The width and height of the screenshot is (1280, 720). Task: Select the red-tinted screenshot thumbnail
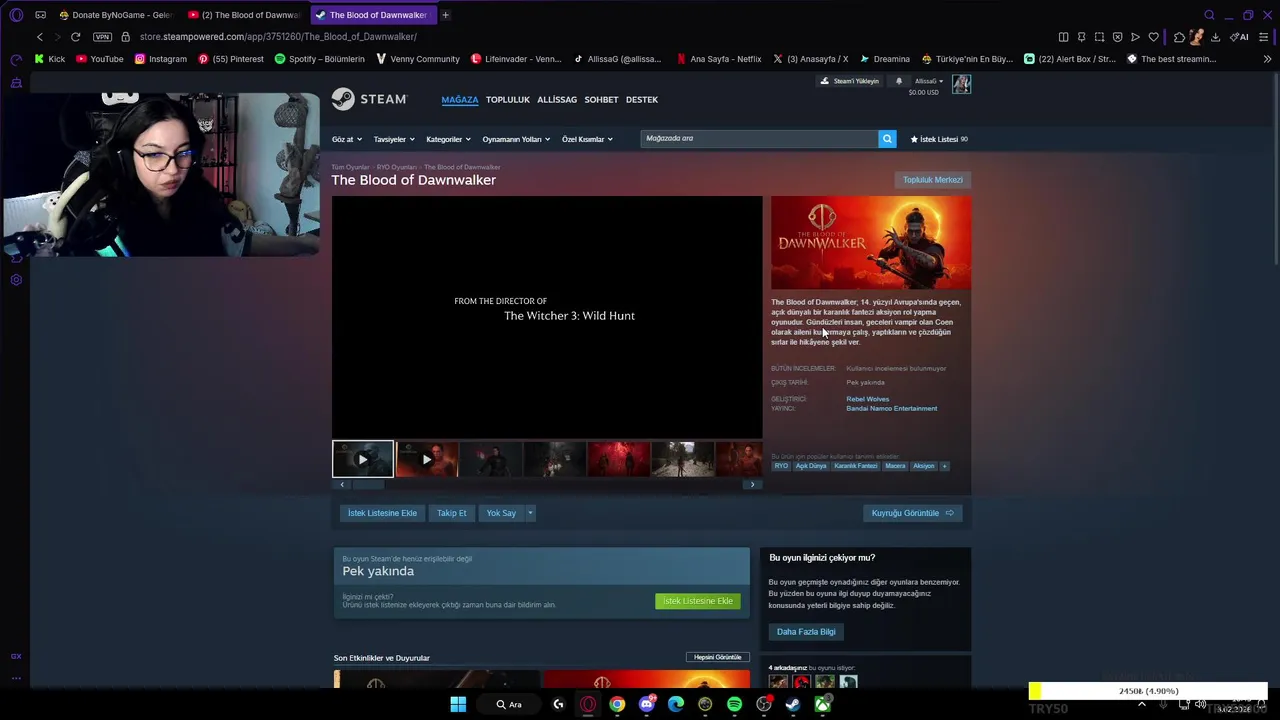point(619,459)
